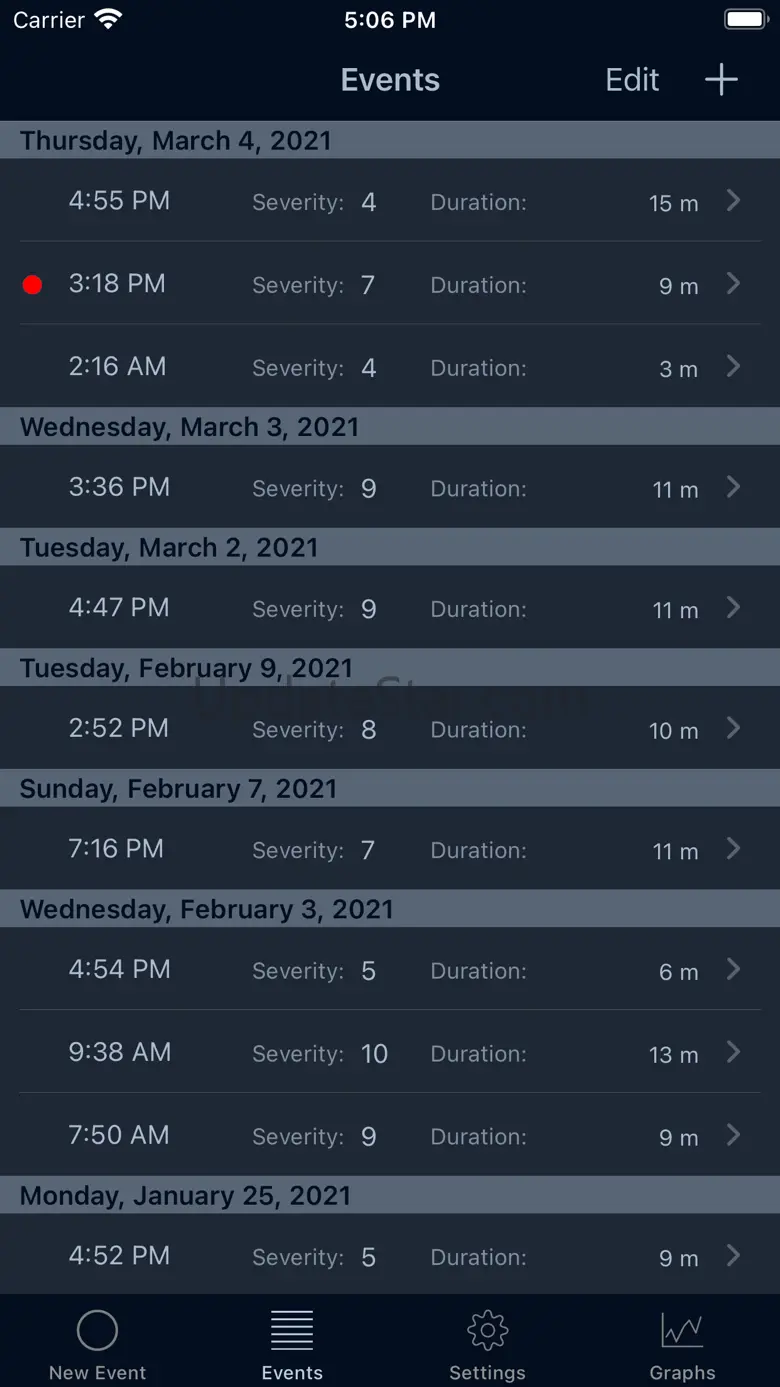Tap the plus icon to add event
The image size is (780, 1387).
pyautogui.click(x=720, y=80)
